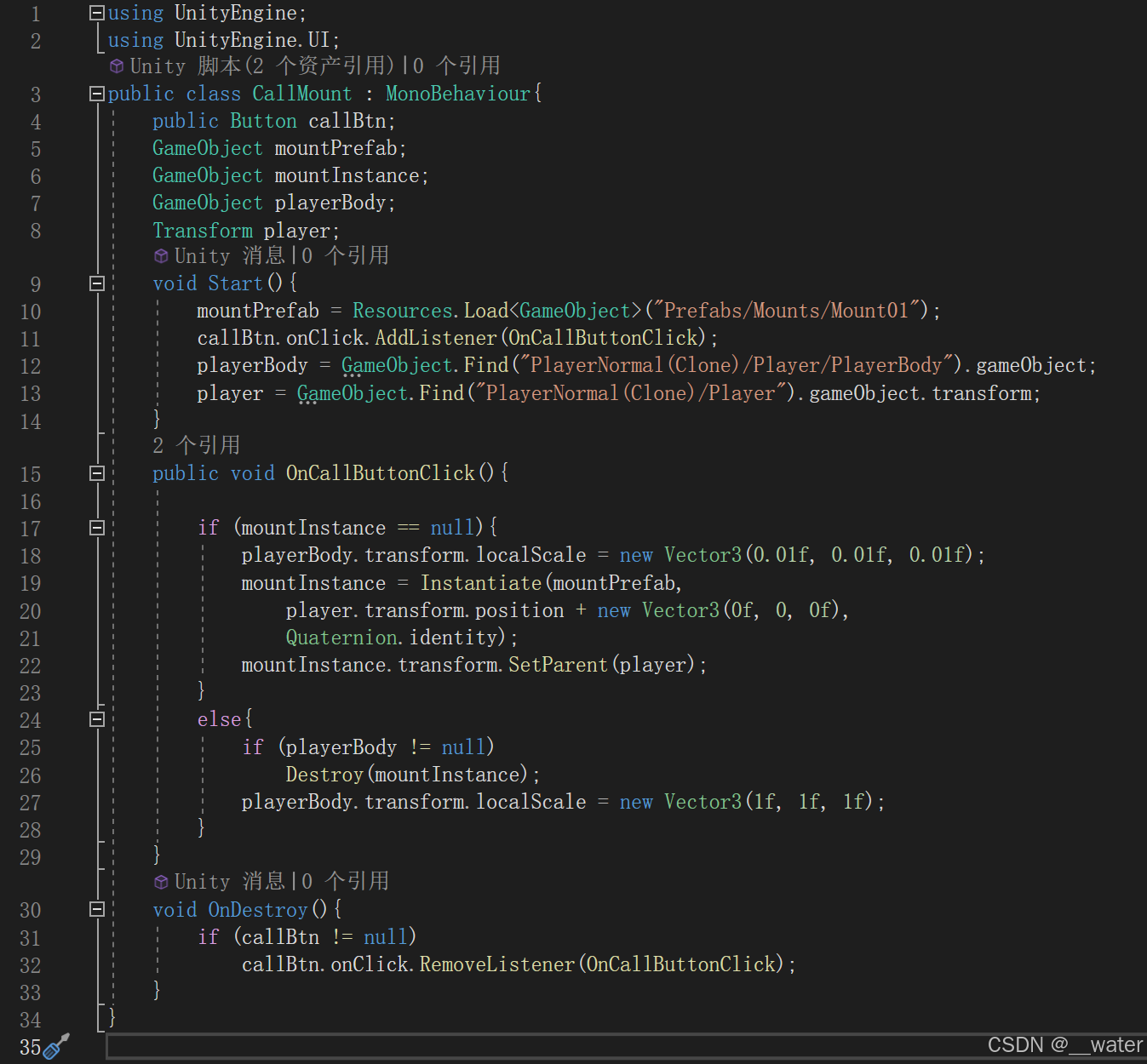The height and width of the screenshot is (1064, 1147).
Task: Open the screwdriver quick actions icon at line 35
Action: [x=56, y=1046]
